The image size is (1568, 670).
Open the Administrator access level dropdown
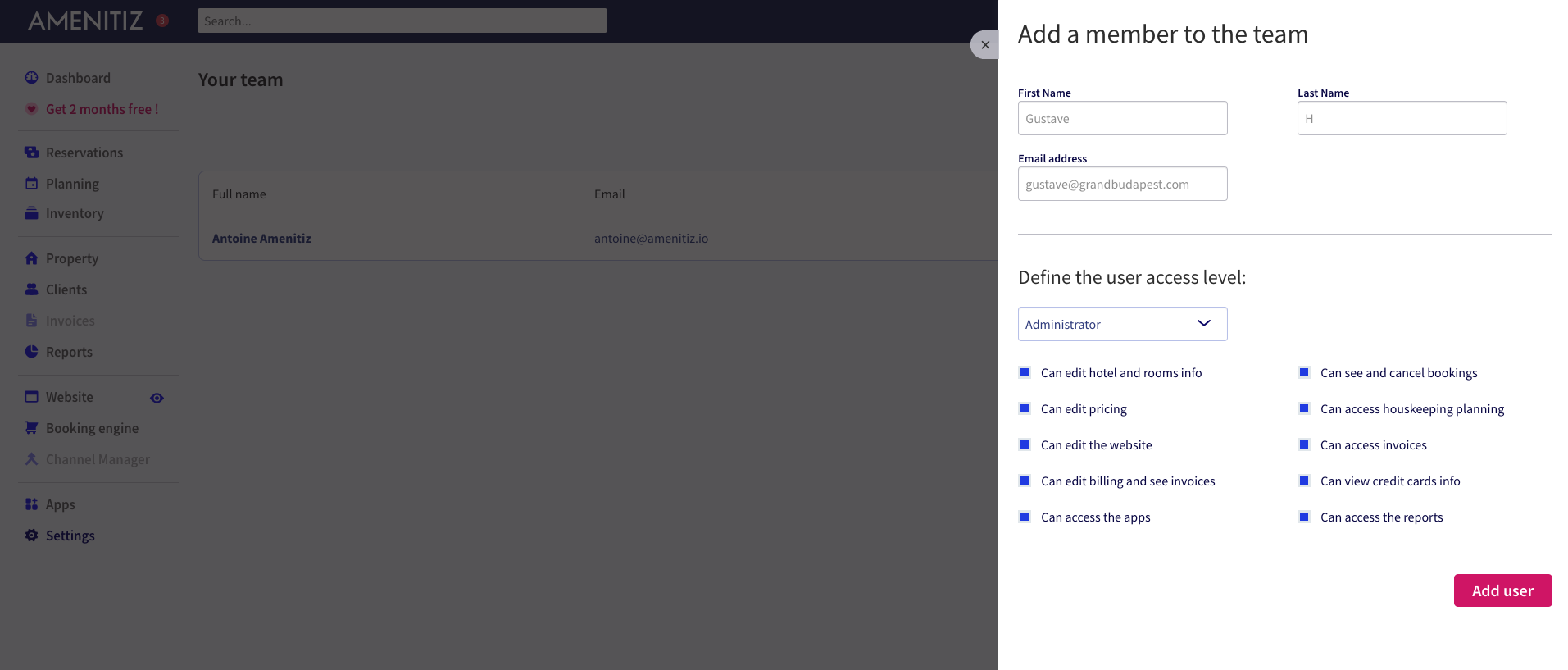coord(1122,324)
